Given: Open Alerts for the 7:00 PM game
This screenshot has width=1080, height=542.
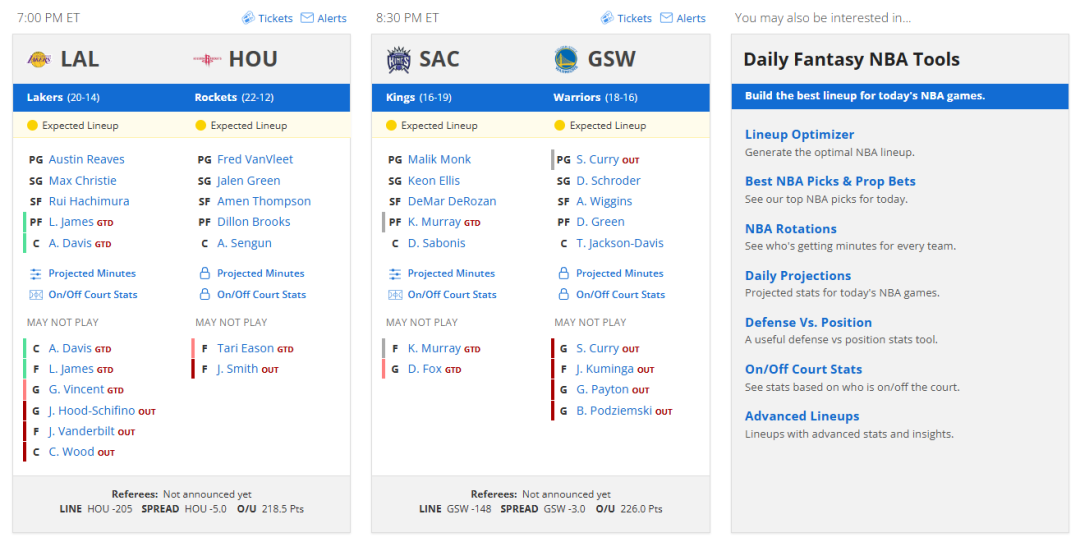Looking at the screenshot, I should (332, 19).
